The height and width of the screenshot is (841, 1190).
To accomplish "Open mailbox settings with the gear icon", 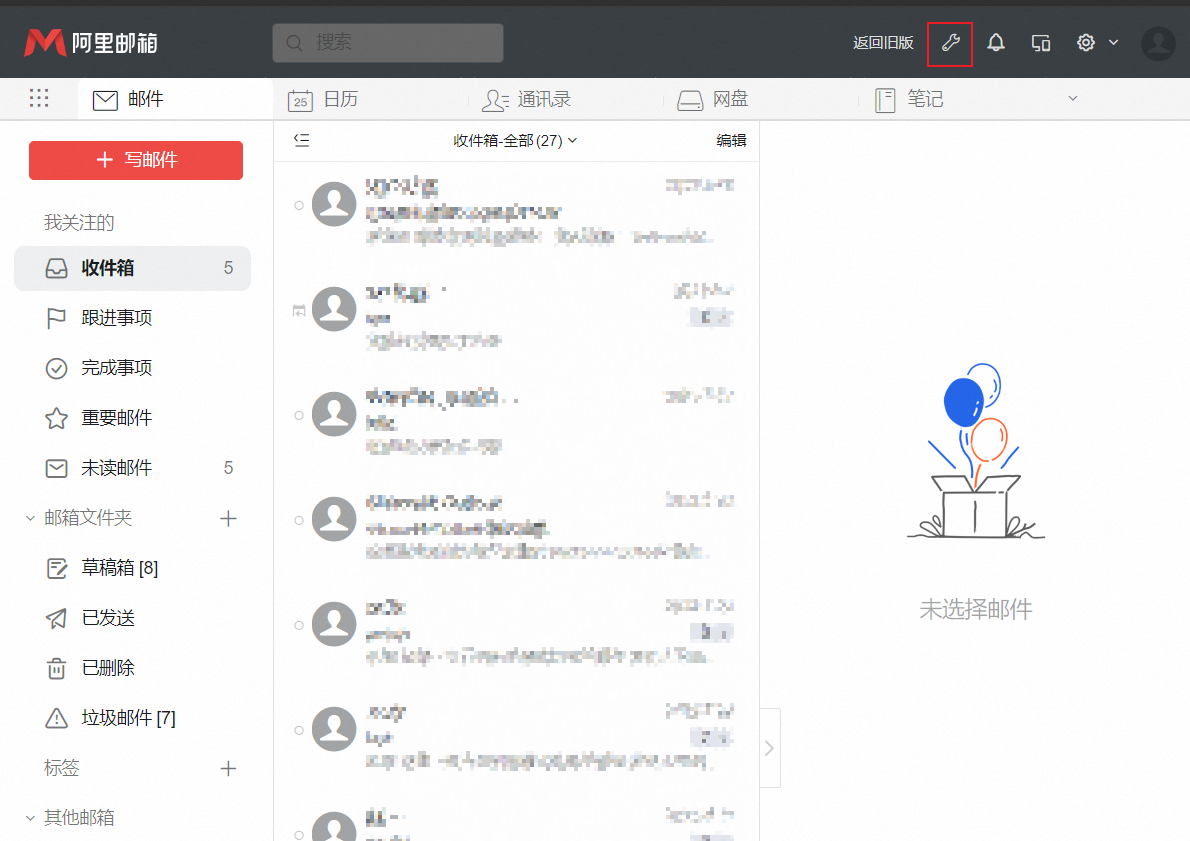I will [1085, 43].
